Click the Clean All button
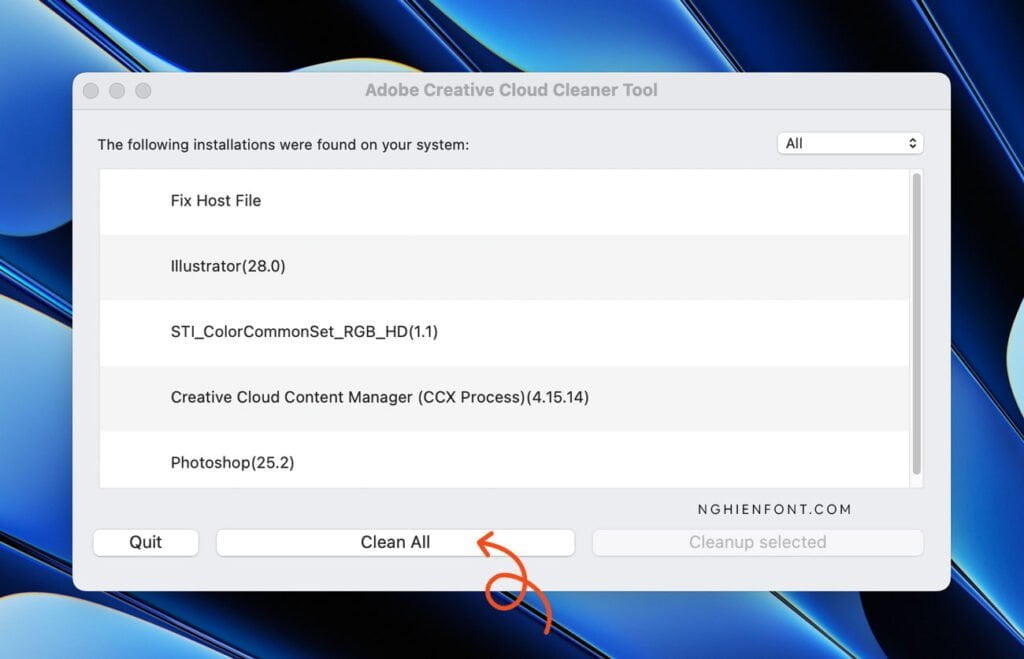The width and height of the screenshot is (1024, 659). tap(395, 542)
